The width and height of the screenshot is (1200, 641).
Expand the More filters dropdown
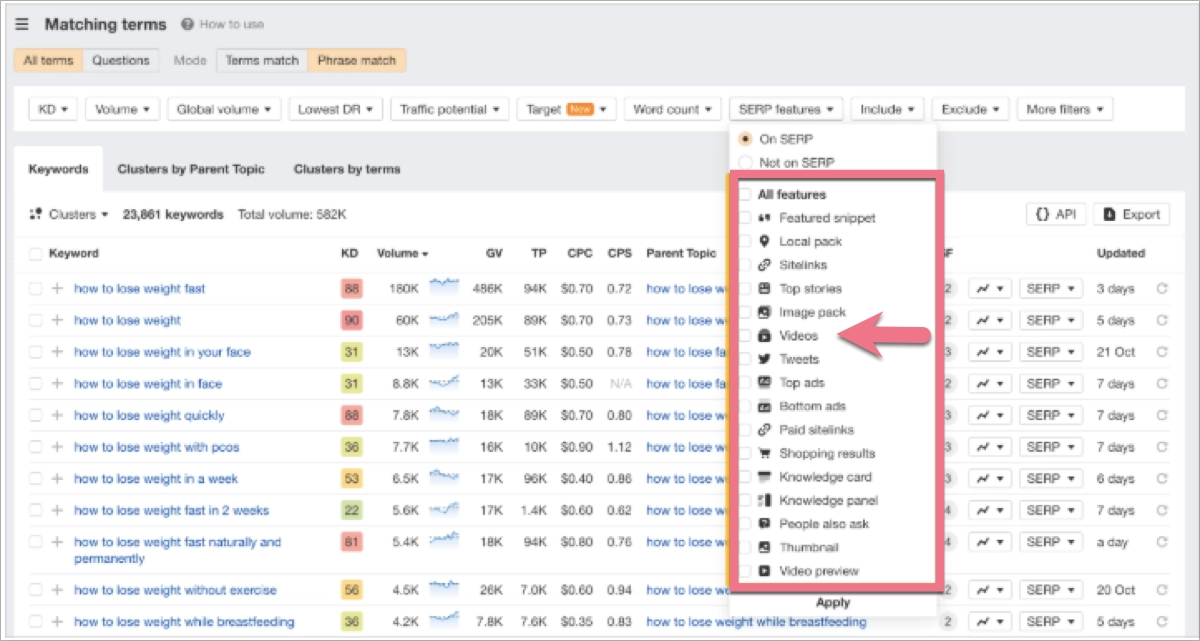click(x=1064, y=108)
